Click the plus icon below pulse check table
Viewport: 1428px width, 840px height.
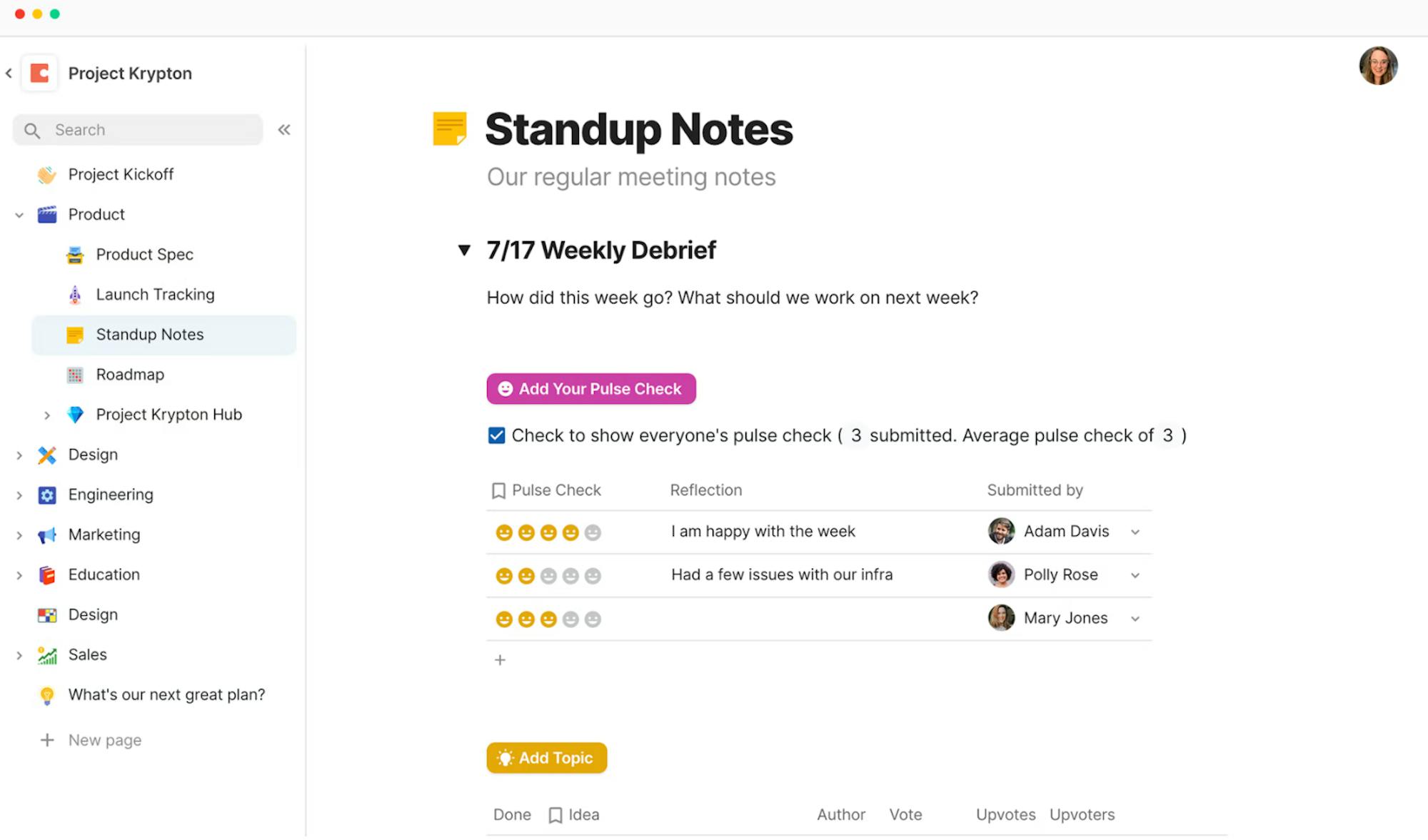(500, 660)
